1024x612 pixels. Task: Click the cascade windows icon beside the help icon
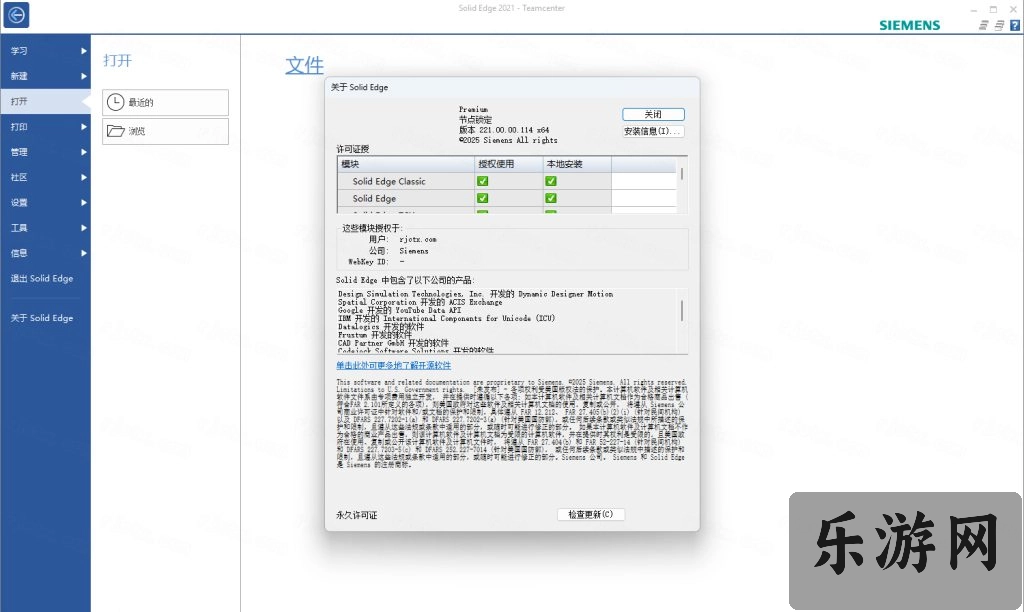tap(999, 25)
